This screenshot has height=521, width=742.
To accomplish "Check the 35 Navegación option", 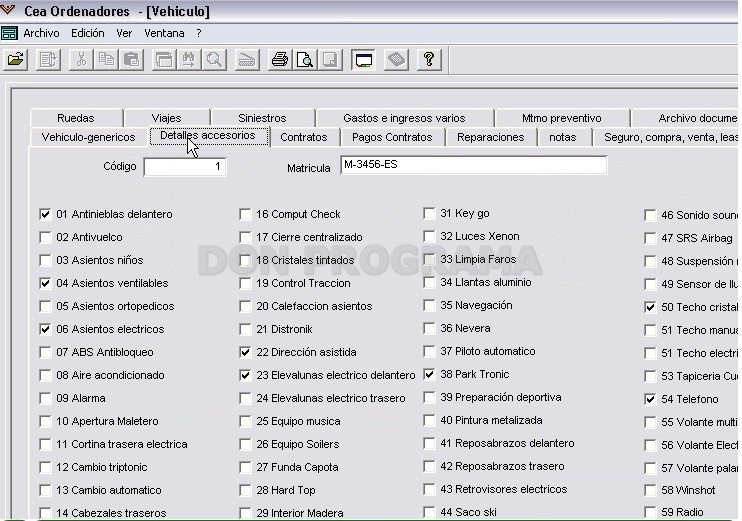I will point(429,306).
